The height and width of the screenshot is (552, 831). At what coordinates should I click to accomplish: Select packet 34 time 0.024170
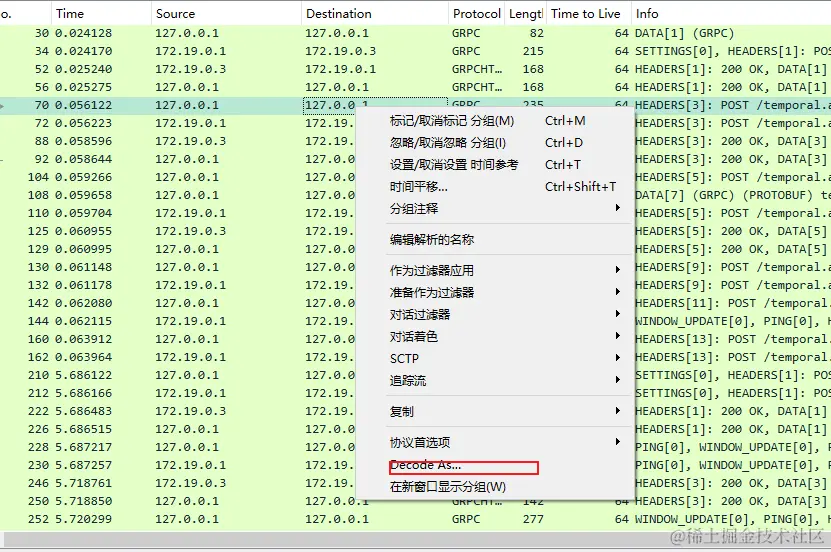pos(84,51)
